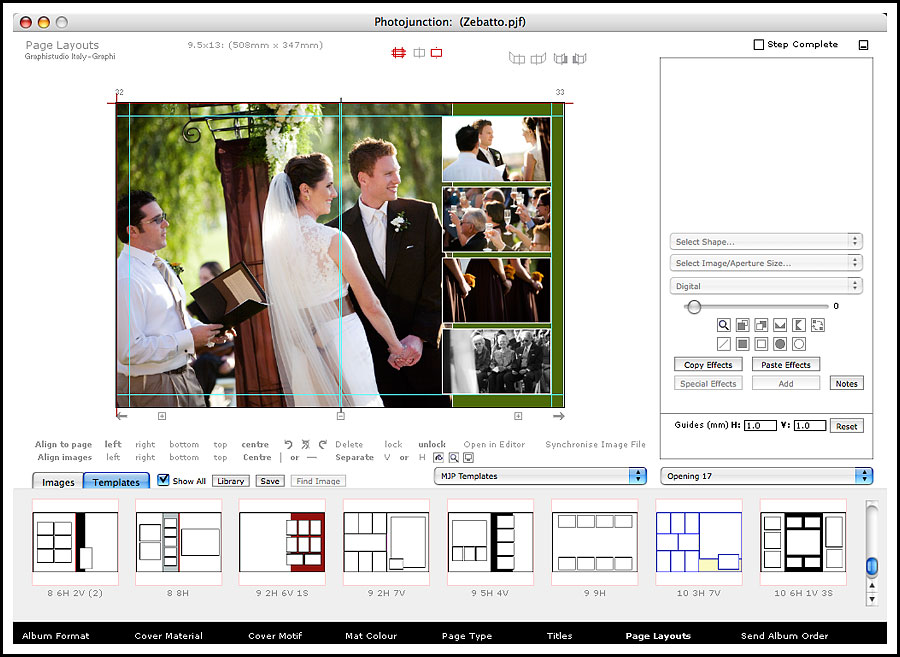Click the Library button
900x657 pixels.
[231, 481]
